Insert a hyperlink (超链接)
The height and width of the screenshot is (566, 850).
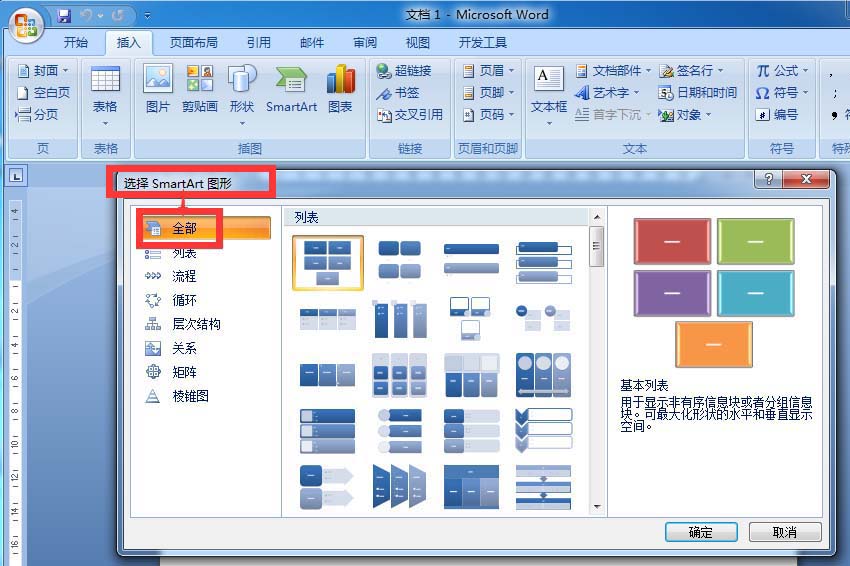[404, 70]
